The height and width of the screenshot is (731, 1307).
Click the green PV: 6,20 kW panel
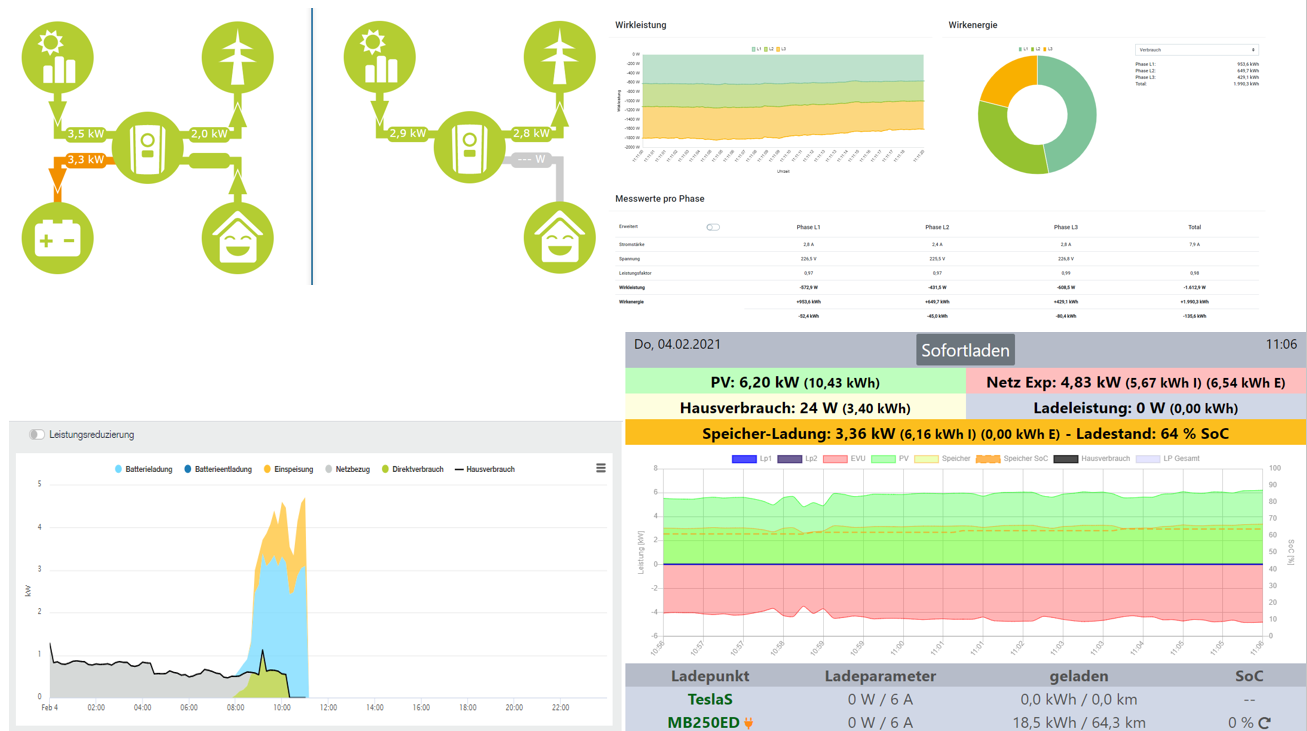795,382
